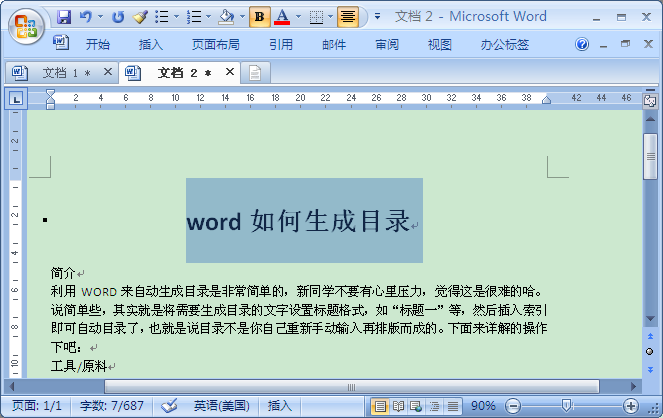The width and height of the screenshot is (663, 418).
Task: Open the 引用 ribbon tab
Action: pos(281,44)
